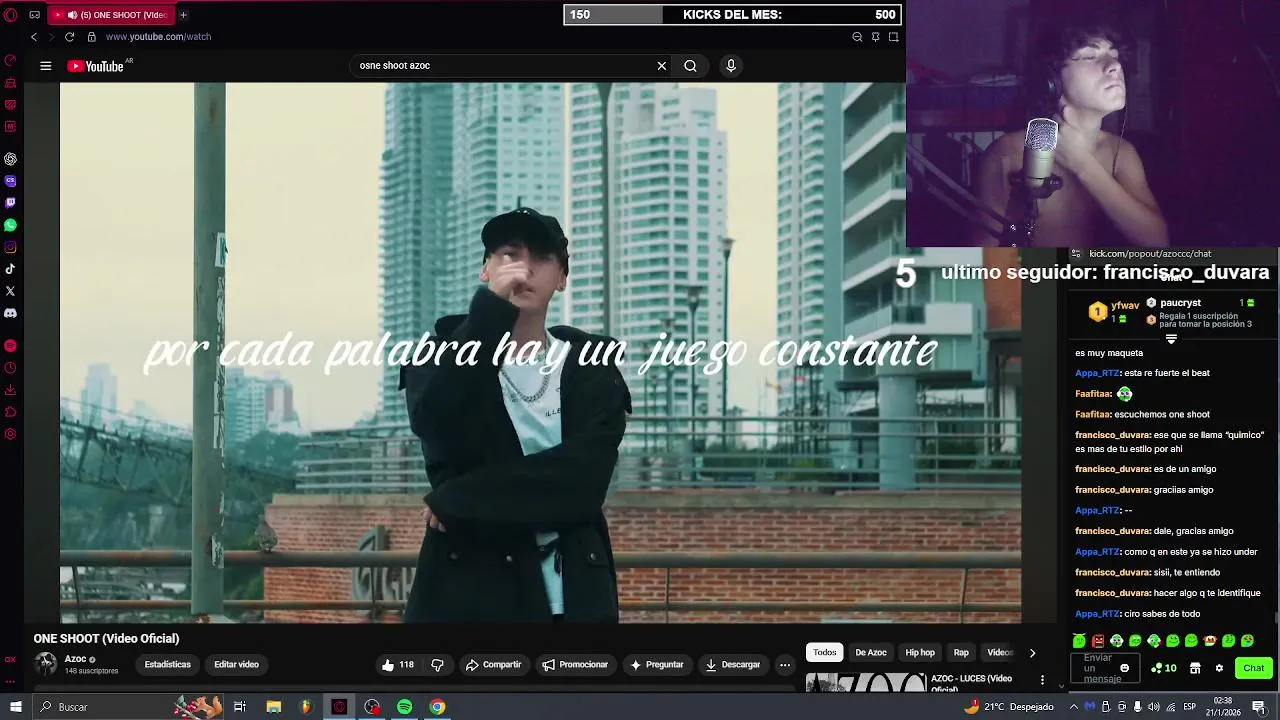Viewport: 1280px width, 720px height.
Task: Show hidden system tray icons
Action: point(1073,707)
